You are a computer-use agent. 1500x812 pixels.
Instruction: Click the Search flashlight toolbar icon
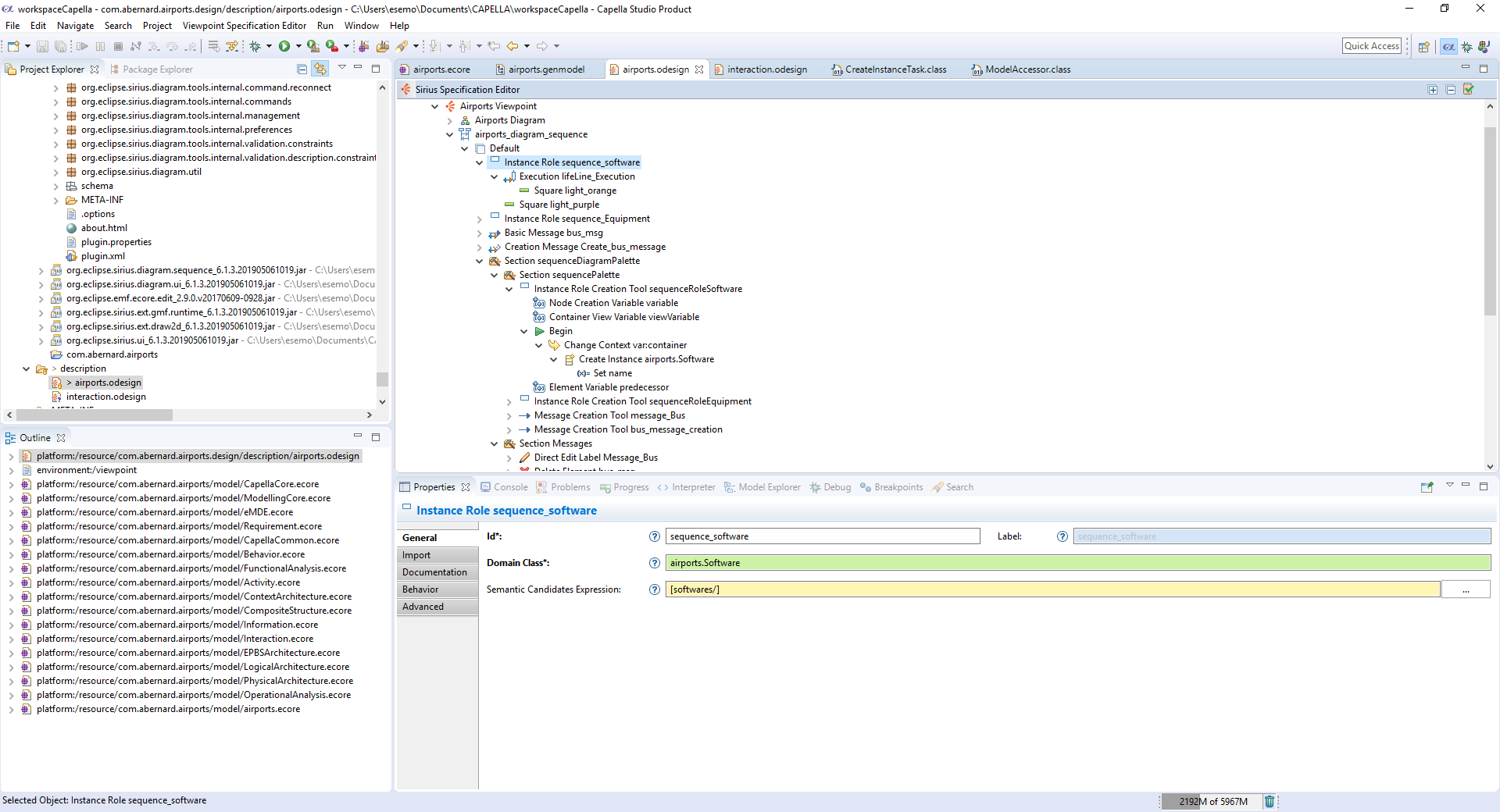[x=402, y=47]
